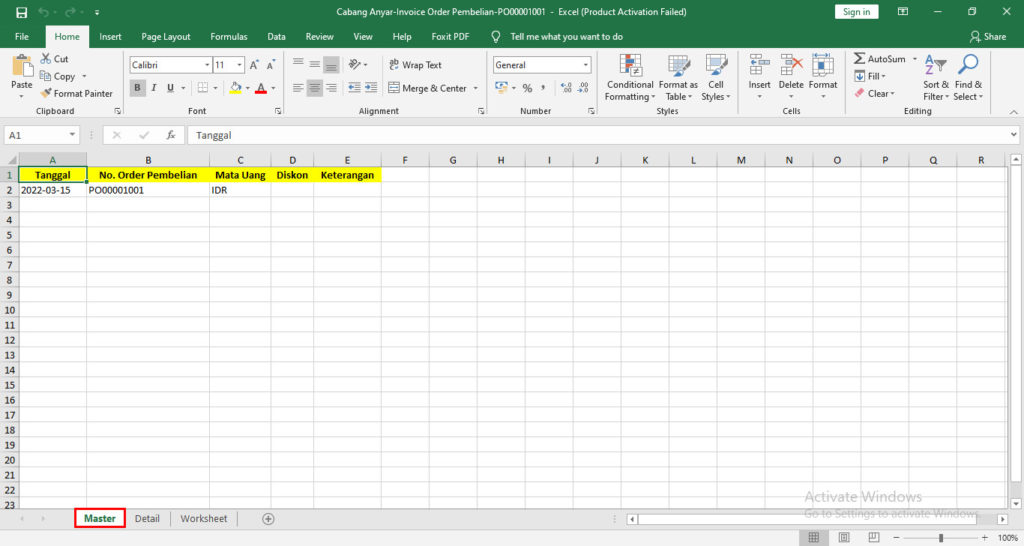
Task: Open the font name Calibri dropdown
Action: coord(207,65)
